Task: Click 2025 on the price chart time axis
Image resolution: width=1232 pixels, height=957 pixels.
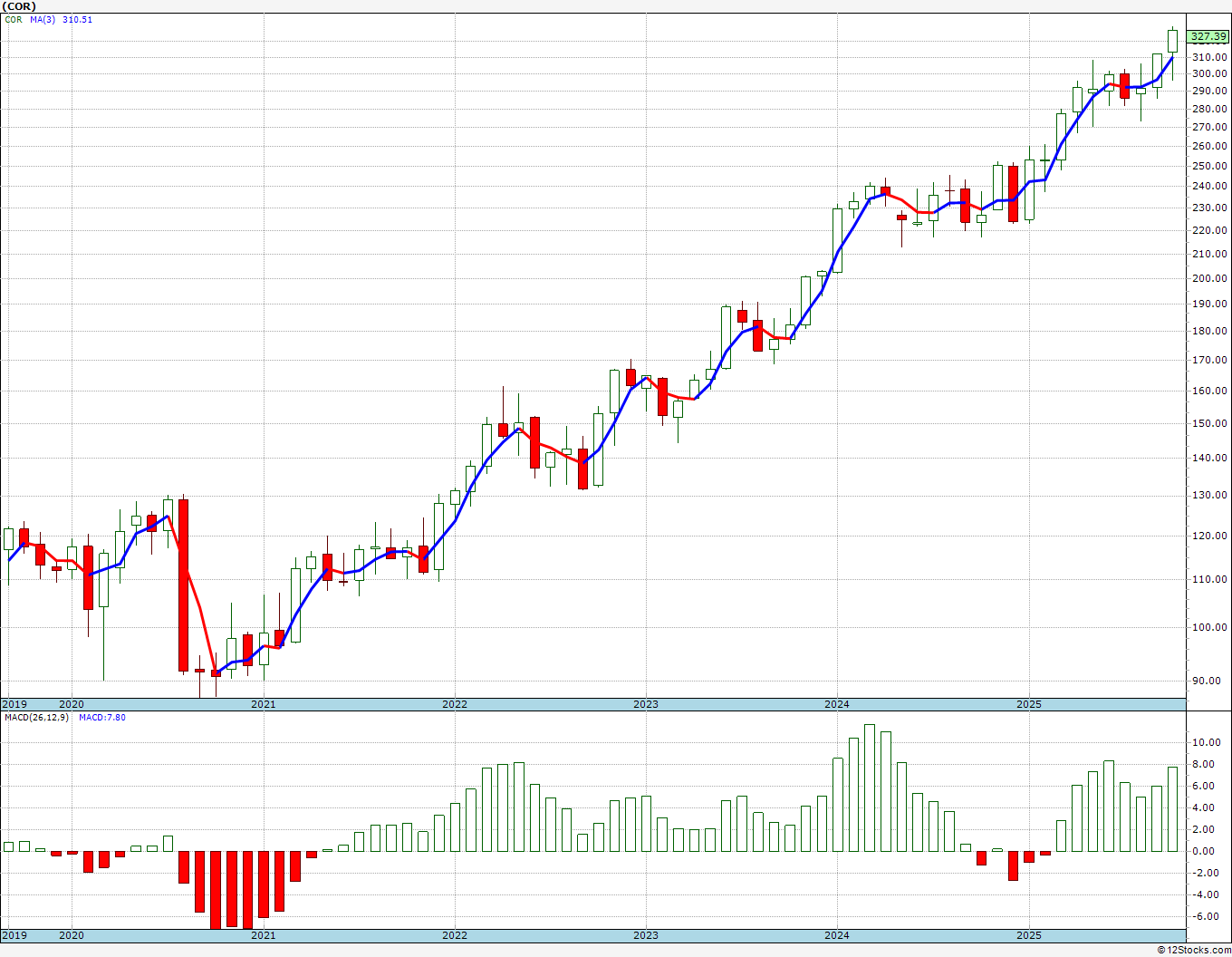Action: (x=1028, y=704)
